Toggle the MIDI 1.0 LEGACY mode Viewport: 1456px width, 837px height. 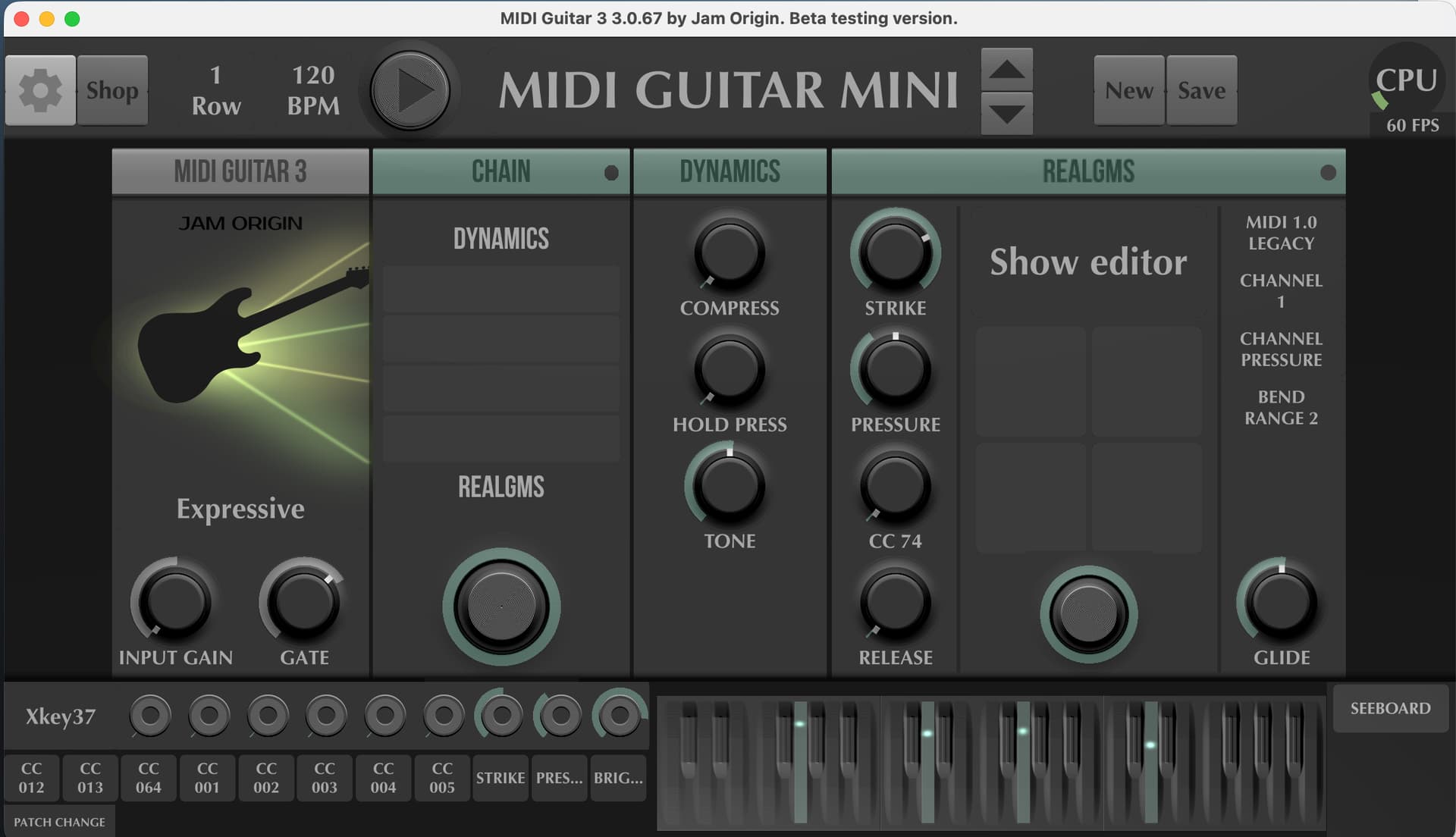click(x=1281, y=233)
